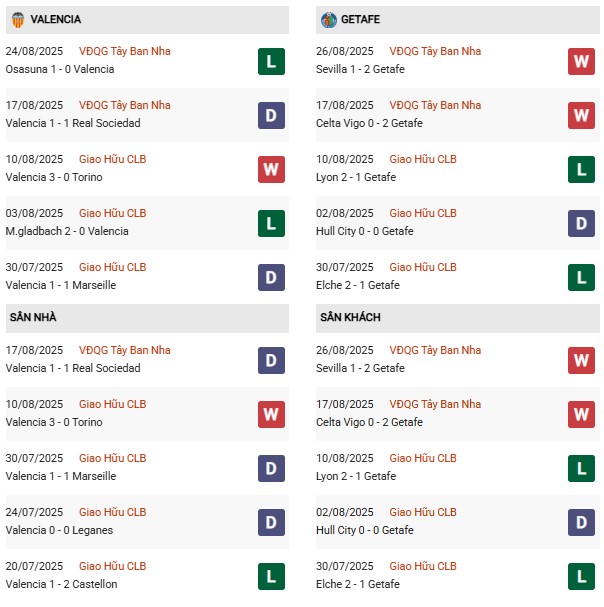Click W badge for Torino match in Sân Nhà

click(271, 415)
